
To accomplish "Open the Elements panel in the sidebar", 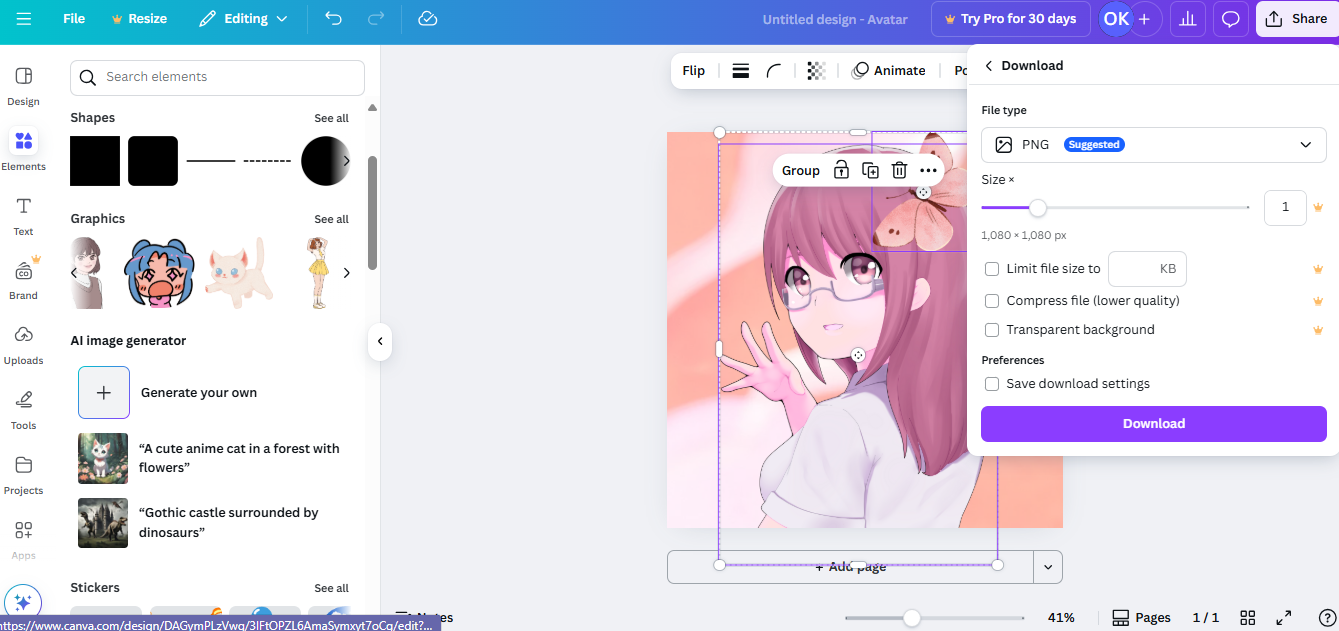I will tap(23, 148).
